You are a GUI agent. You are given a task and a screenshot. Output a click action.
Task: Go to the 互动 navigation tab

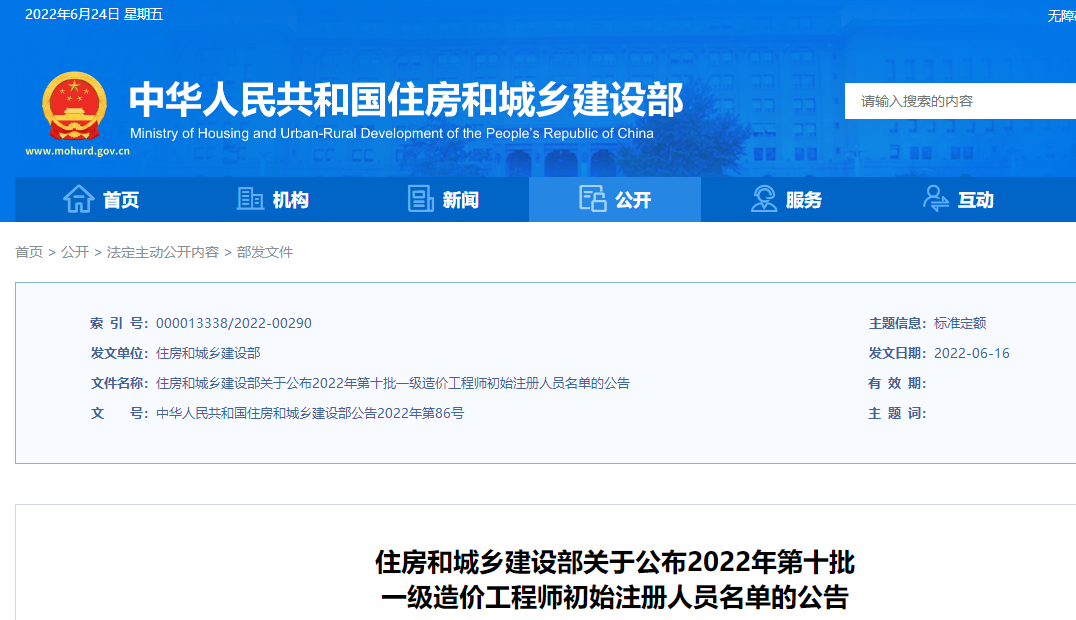pyautogui.click(x=976, y=200)
